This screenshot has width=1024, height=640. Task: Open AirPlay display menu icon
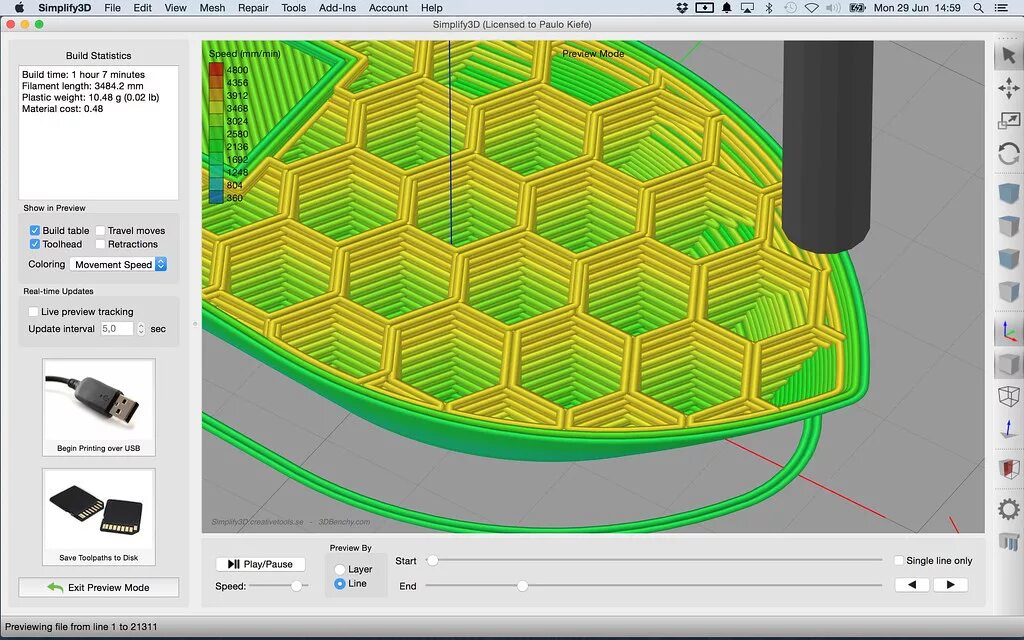[x=747, y=8]
